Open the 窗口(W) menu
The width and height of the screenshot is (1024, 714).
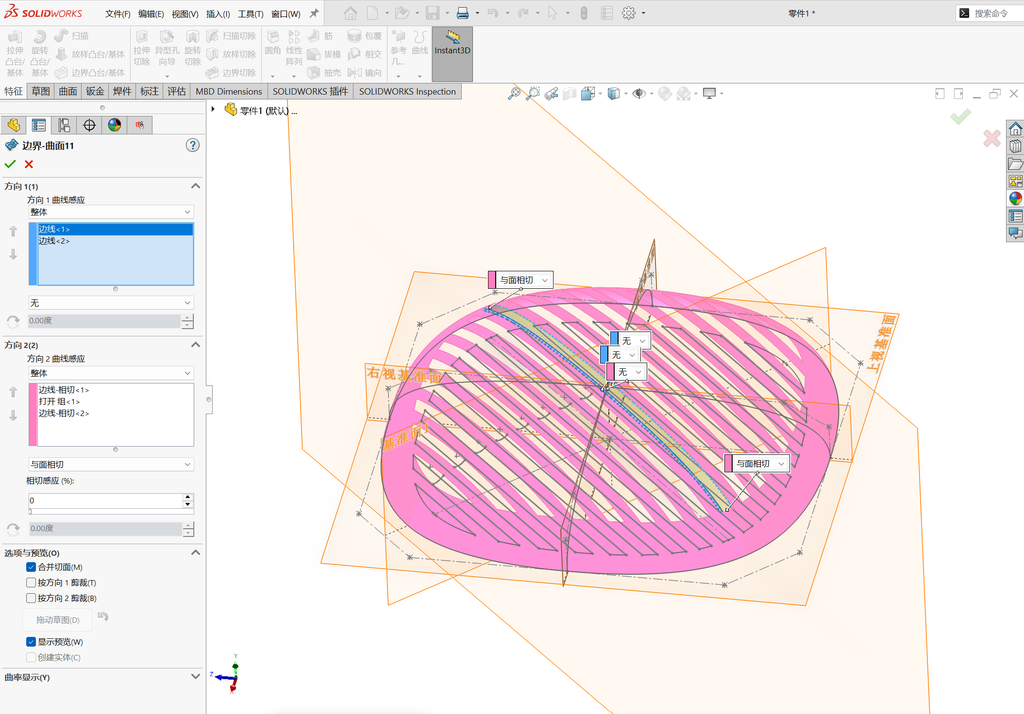tap(285, 14)
